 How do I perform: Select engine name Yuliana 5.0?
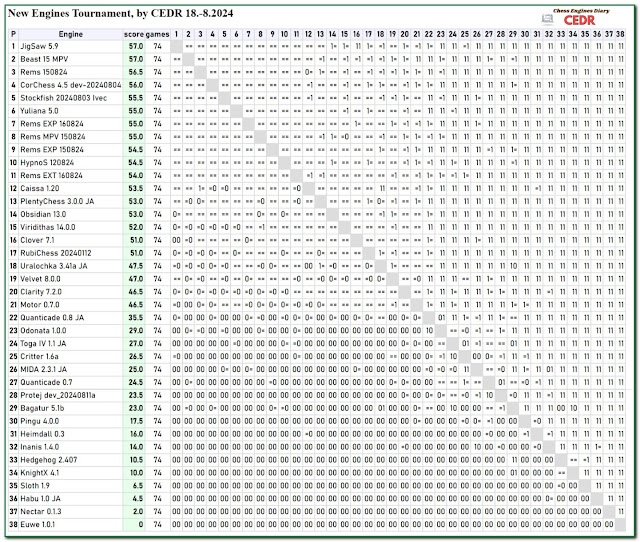click(x=39, y=111)
